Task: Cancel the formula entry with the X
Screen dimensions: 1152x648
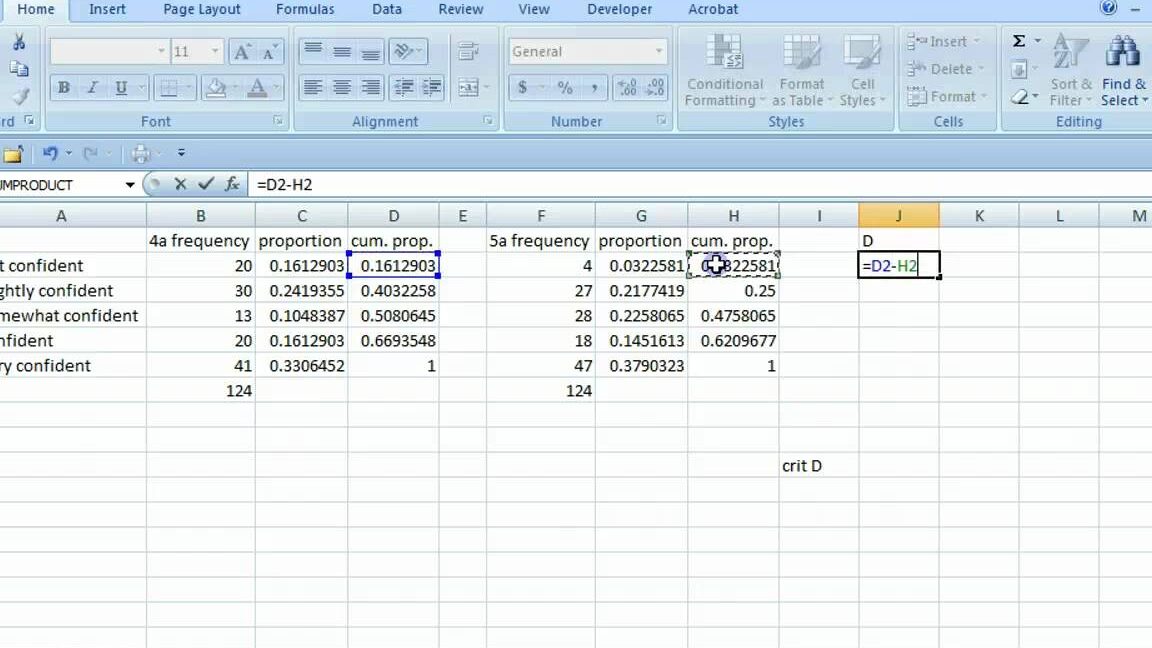Action: tap(180, 184)
